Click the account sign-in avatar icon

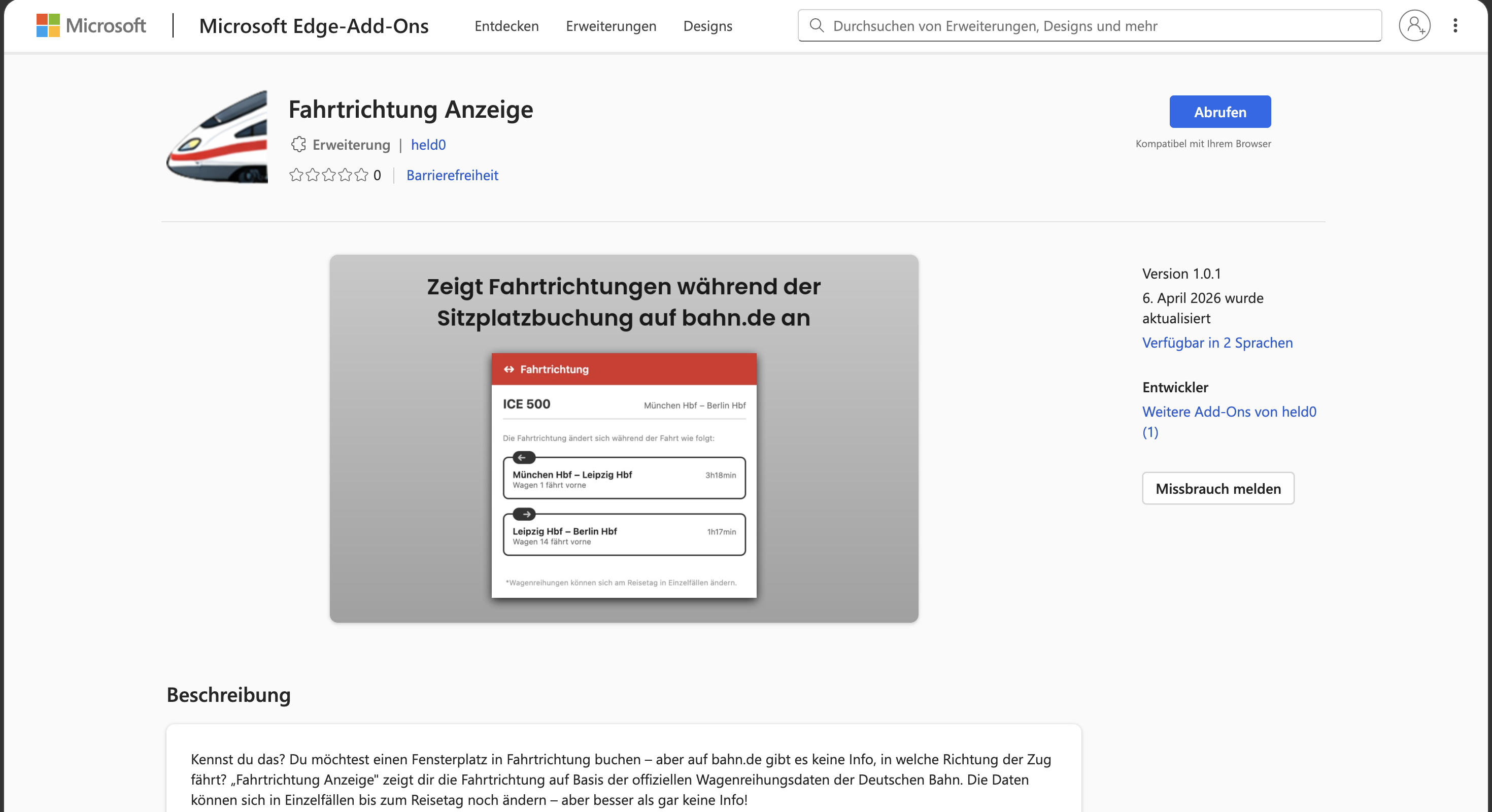click(x=1414, y=25)
